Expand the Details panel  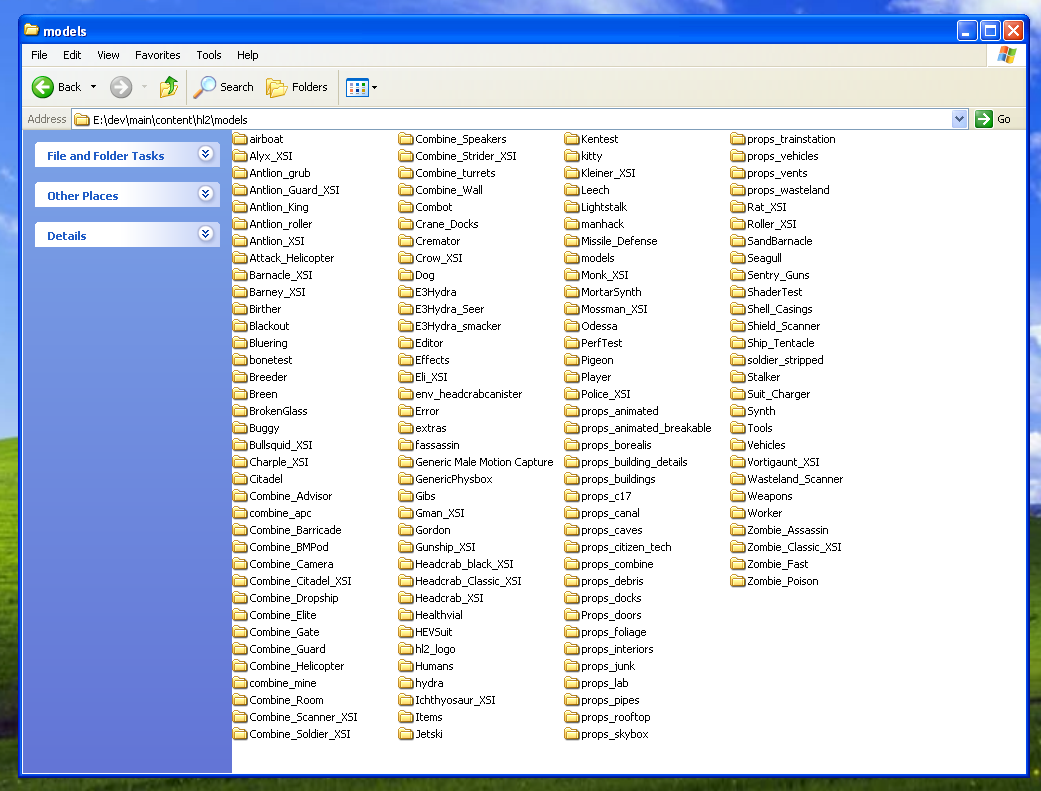pos(205,234)
